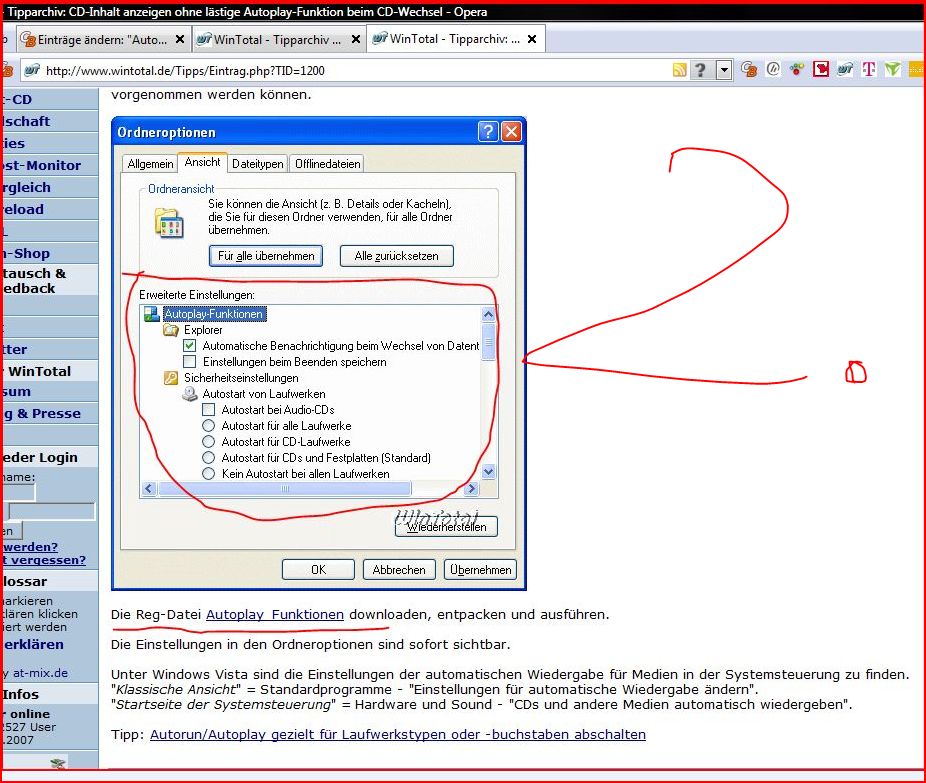Screen dimensions: 926x783
Task: Click the vertical scrollbar thumb in settings list
Action: point(488,341)
